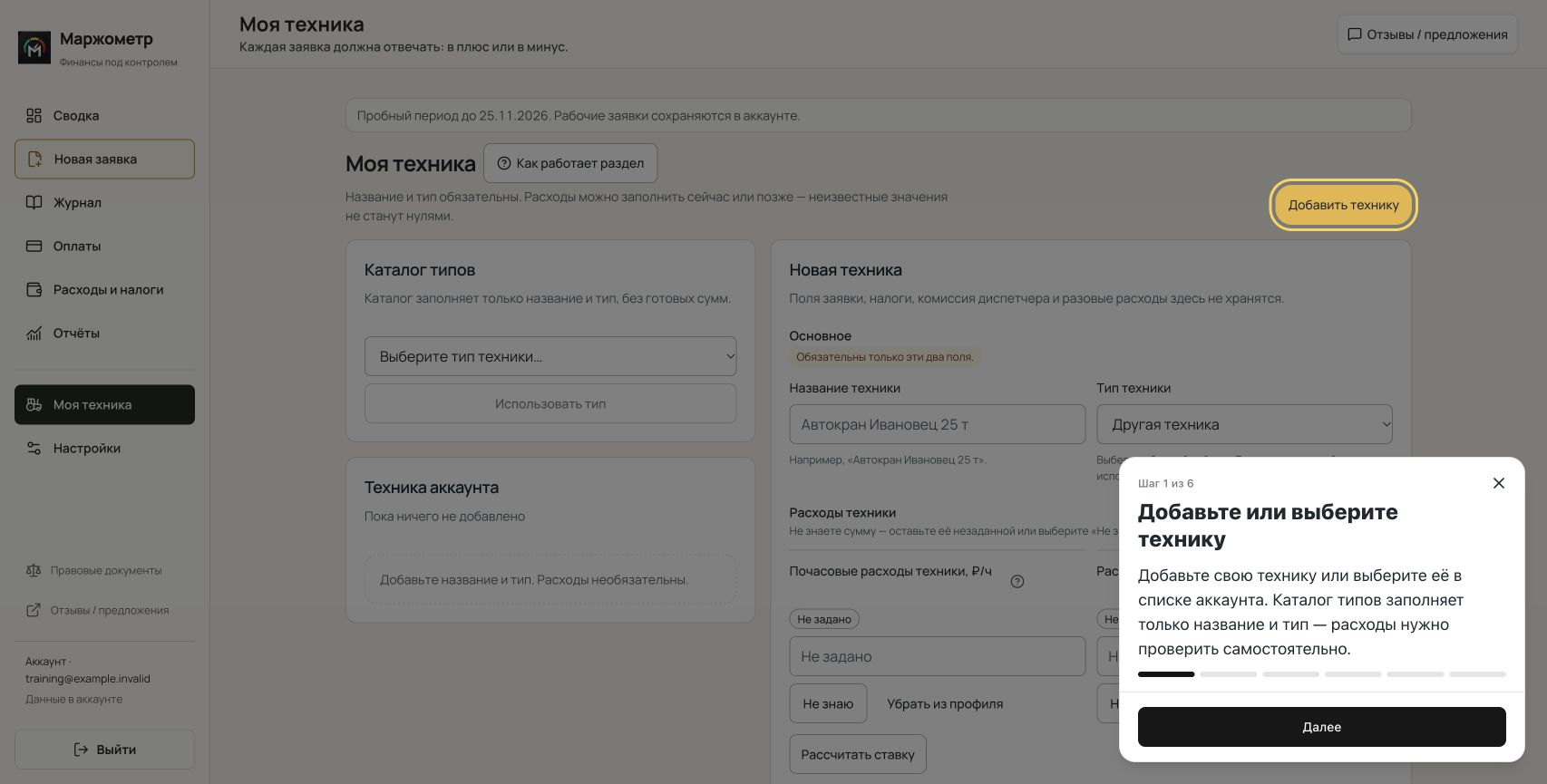Click the Рассчитать ставку button
The image size is (1547, 784).
[858, 754]
